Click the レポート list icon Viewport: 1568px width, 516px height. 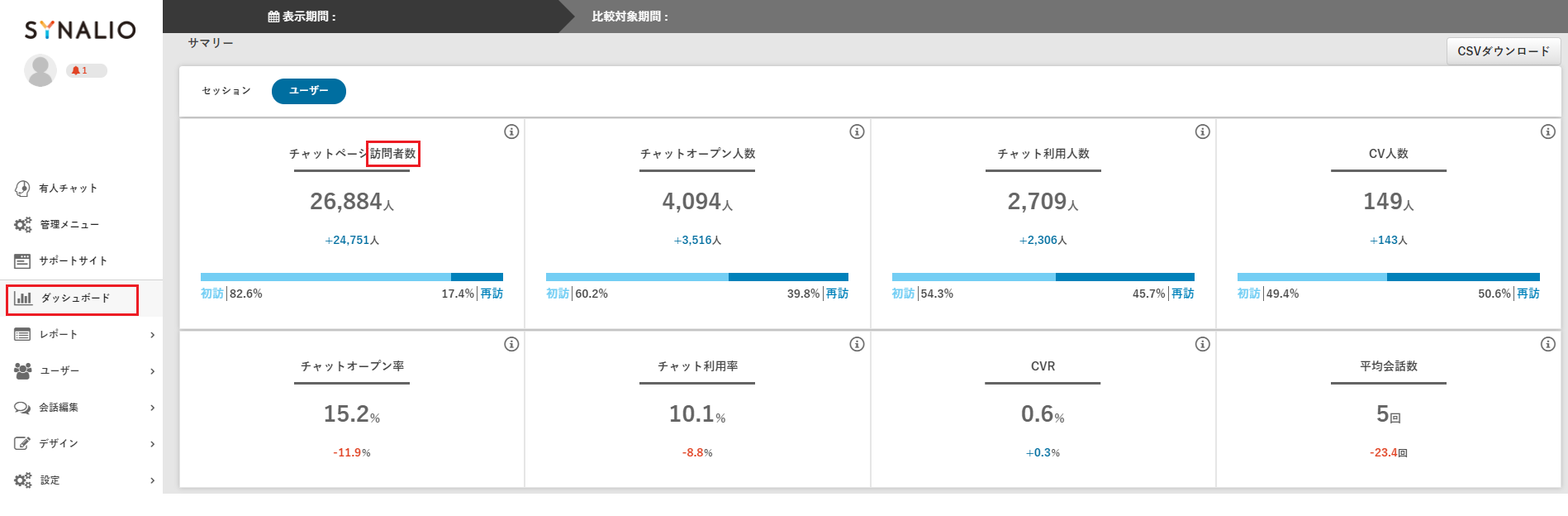pyautogui.click(x=22, y=335)
